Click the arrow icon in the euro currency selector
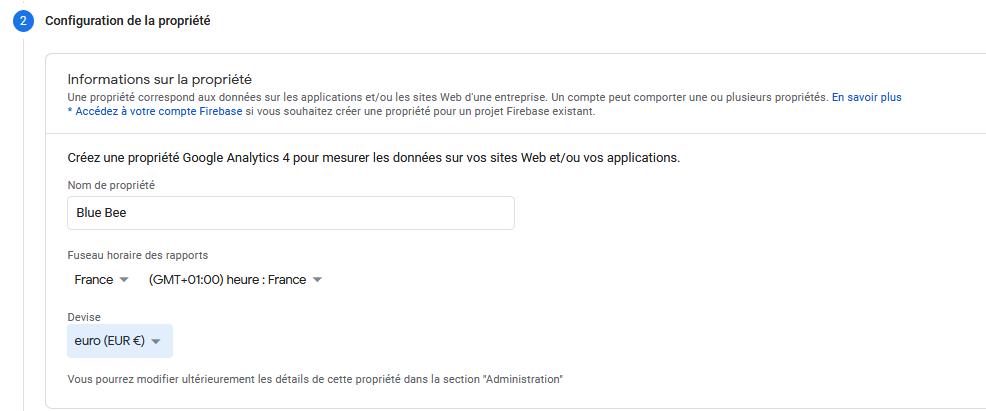 coord(157,341)
